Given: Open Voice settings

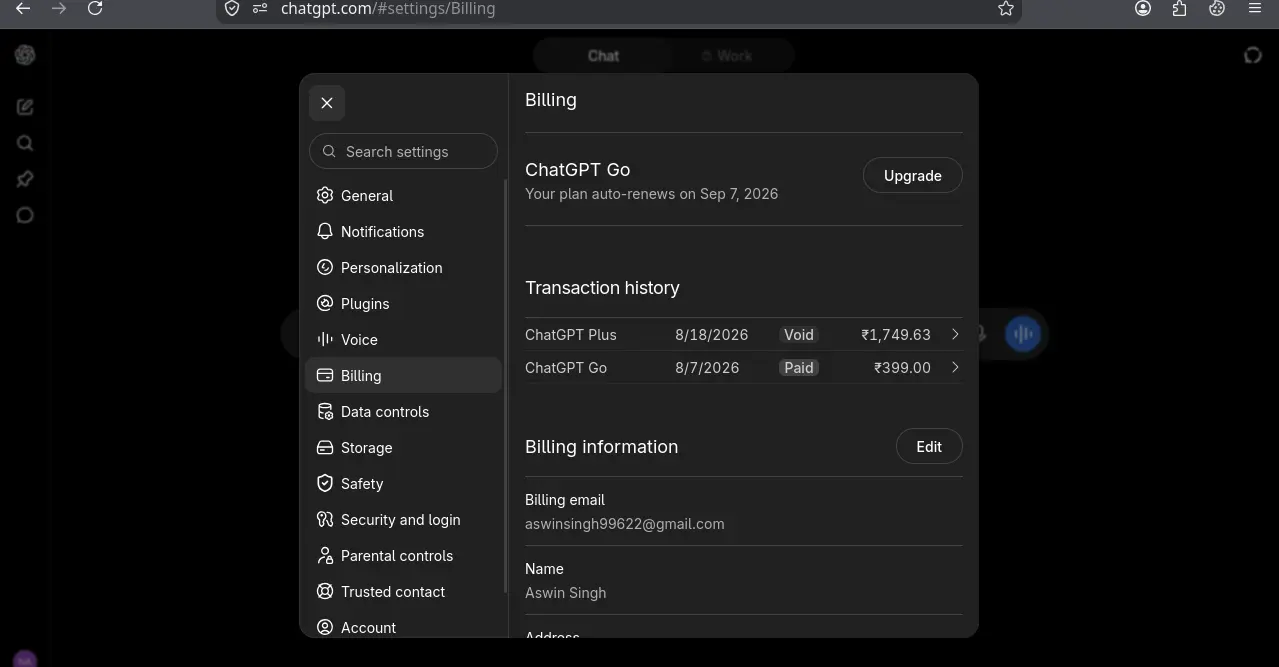Looking at the screenshot, I should pyautogui.click(x=403, y=339).
